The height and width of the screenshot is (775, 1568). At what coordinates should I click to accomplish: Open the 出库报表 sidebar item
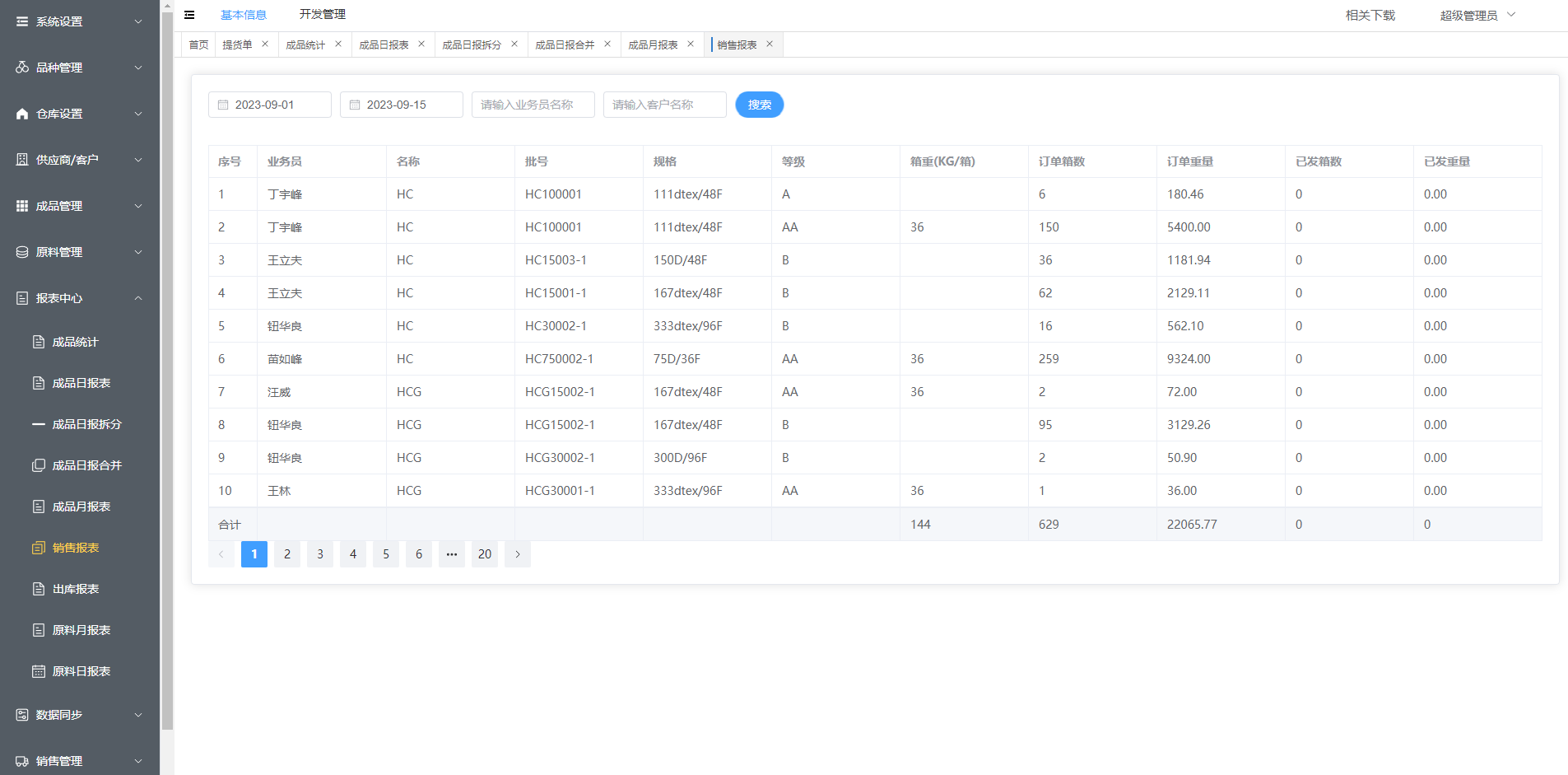click(80, 589)
